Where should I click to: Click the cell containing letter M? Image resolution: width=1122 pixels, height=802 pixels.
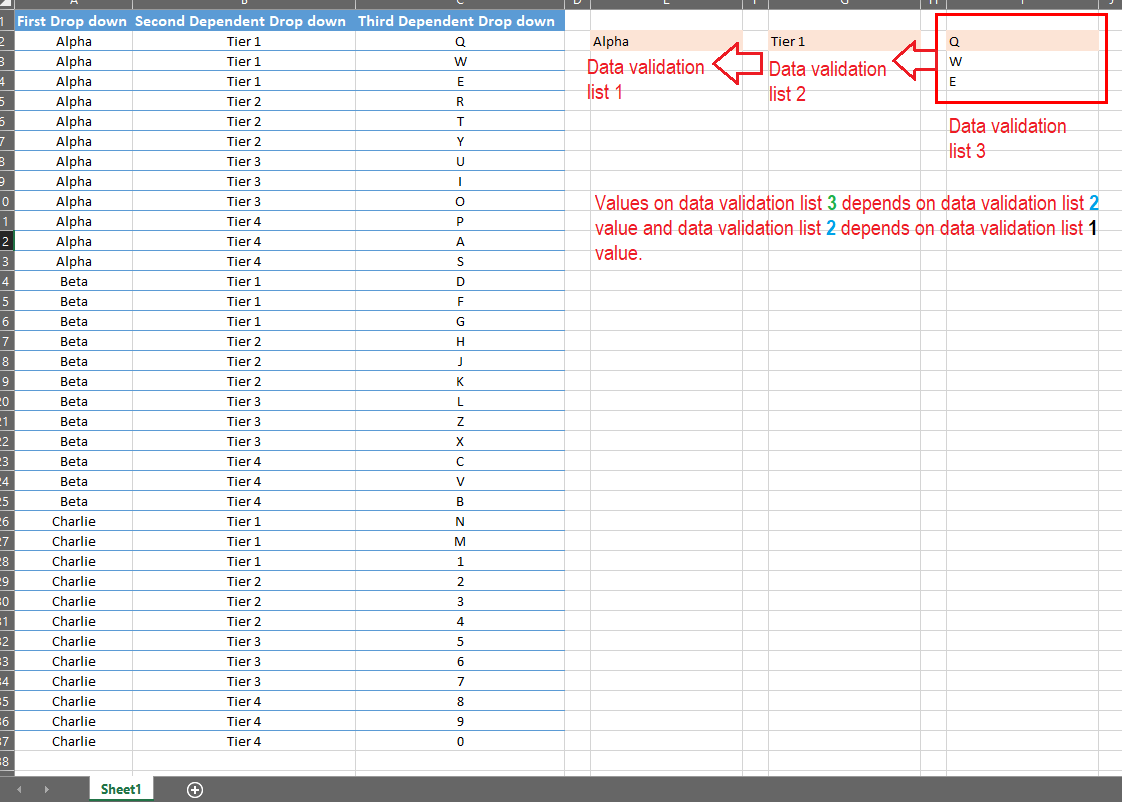pos(460,542)
